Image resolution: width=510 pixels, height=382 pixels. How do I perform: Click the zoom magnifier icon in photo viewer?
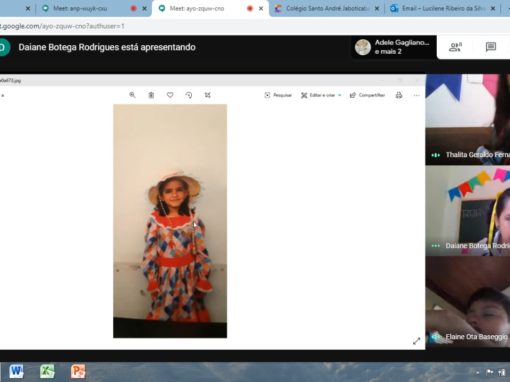132,95
